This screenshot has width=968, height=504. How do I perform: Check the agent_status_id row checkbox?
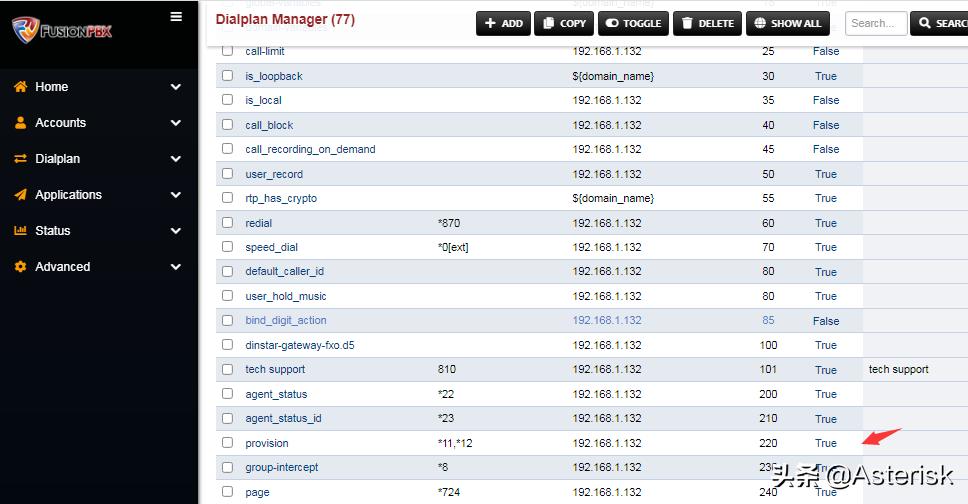coord(227,418)
